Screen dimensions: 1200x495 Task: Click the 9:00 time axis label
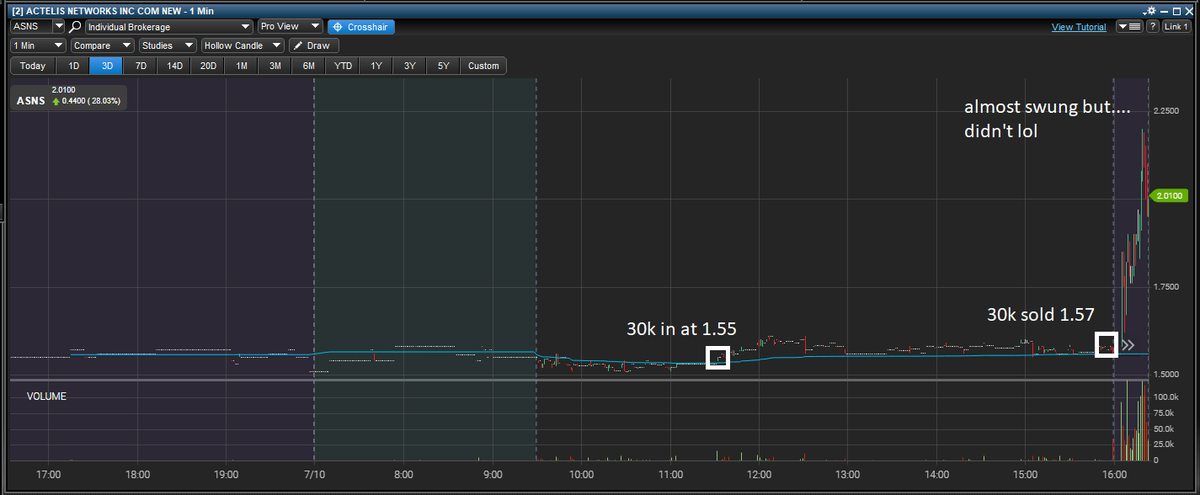[x=492, y=474]
